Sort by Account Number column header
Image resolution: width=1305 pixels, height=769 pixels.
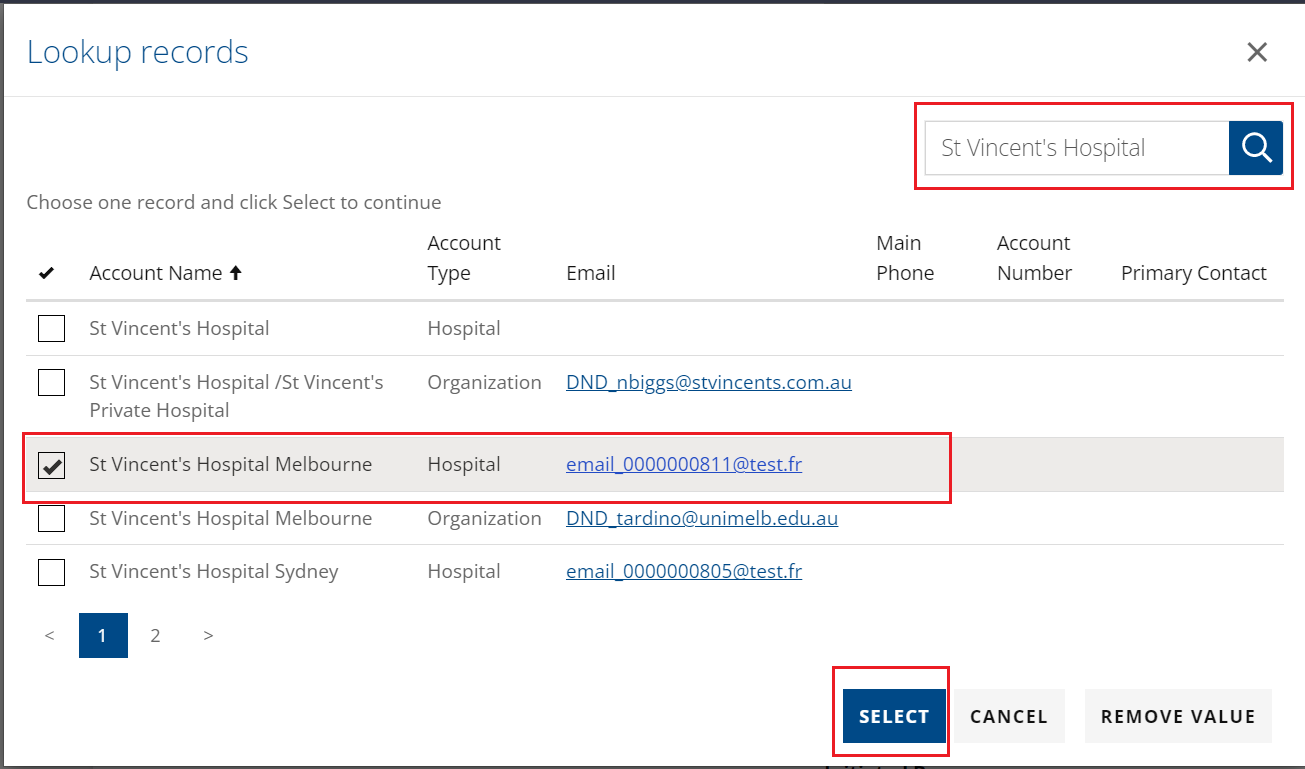point(1034,258)
